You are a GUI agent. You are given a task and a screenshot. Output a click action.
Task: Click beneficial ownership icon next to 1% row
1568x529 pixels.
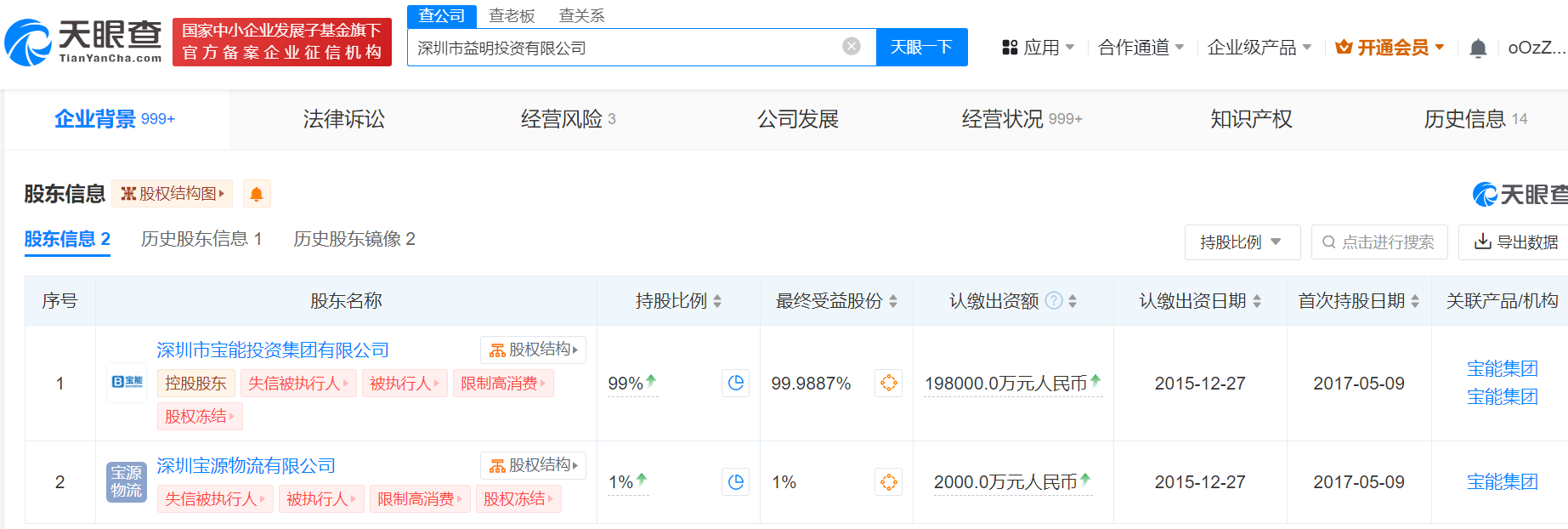[x=888, y=482]
